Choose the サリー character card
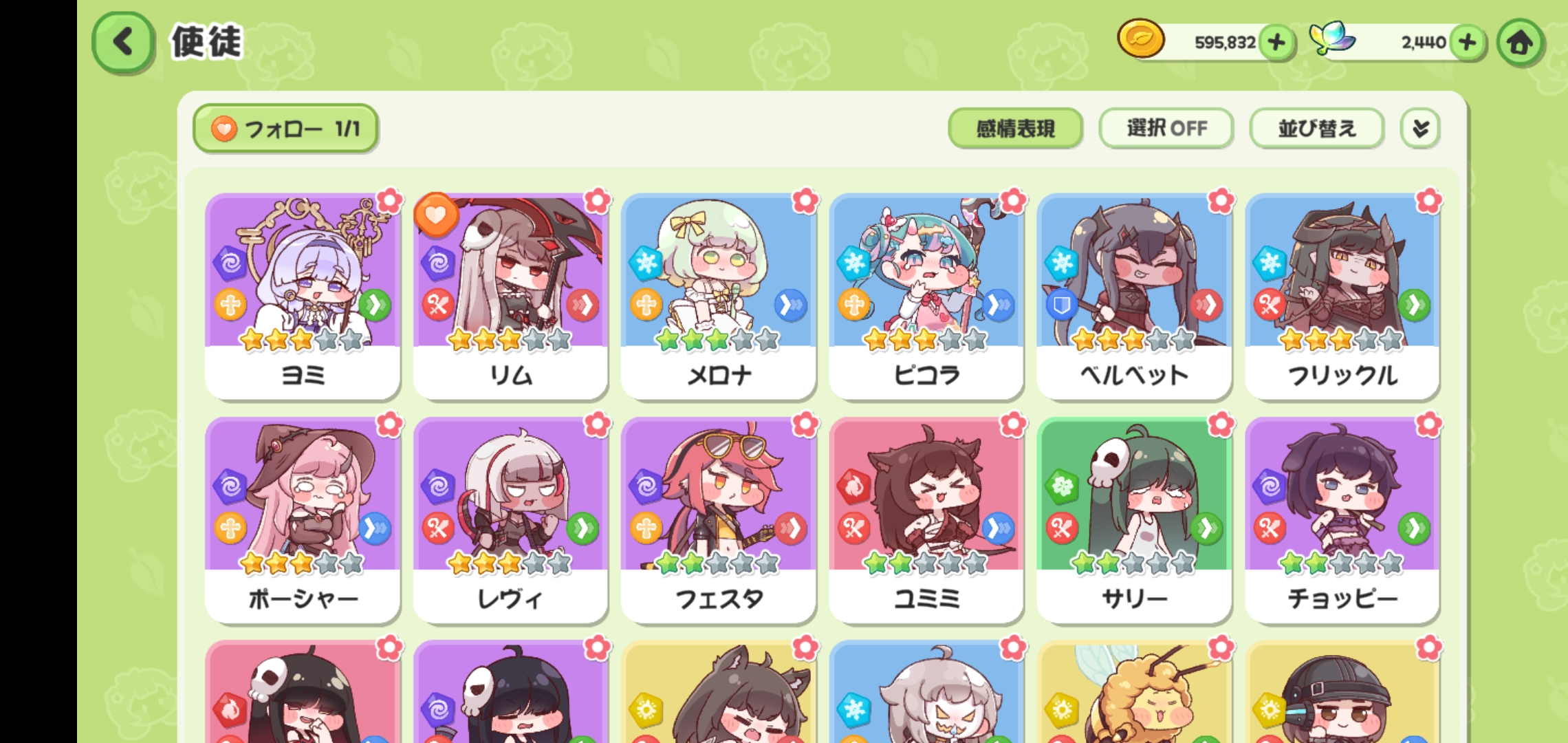Viewport: 1568px width, 743px height. 1134,520
